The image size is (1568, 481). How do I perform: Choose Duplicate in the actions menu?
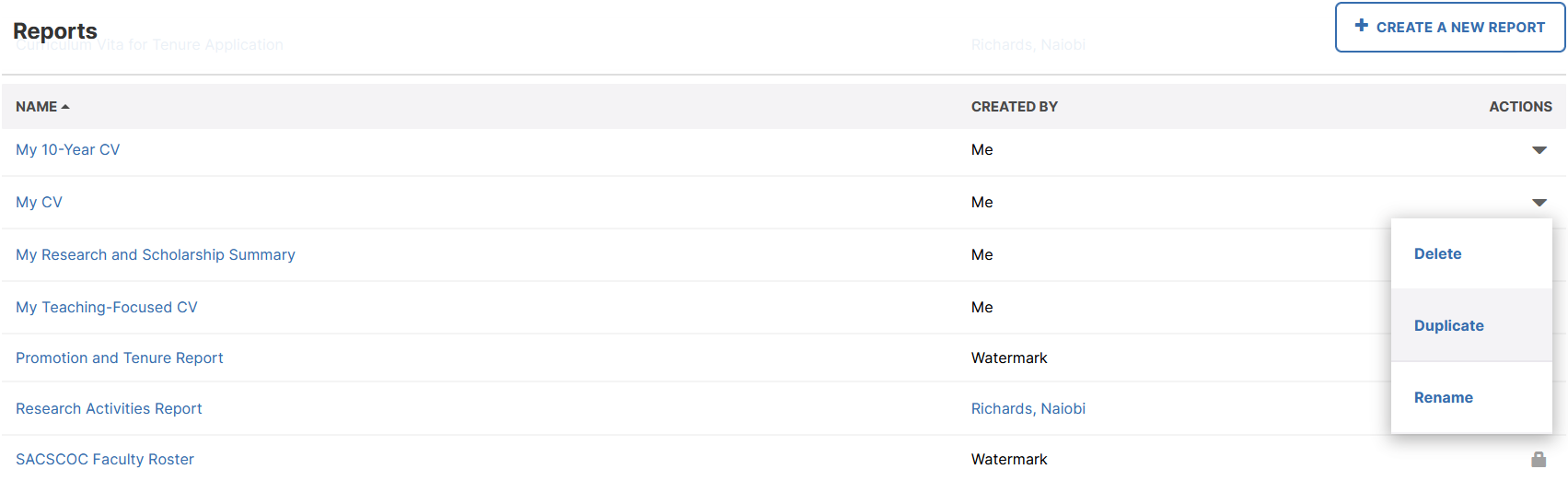tap(1448, 326)
